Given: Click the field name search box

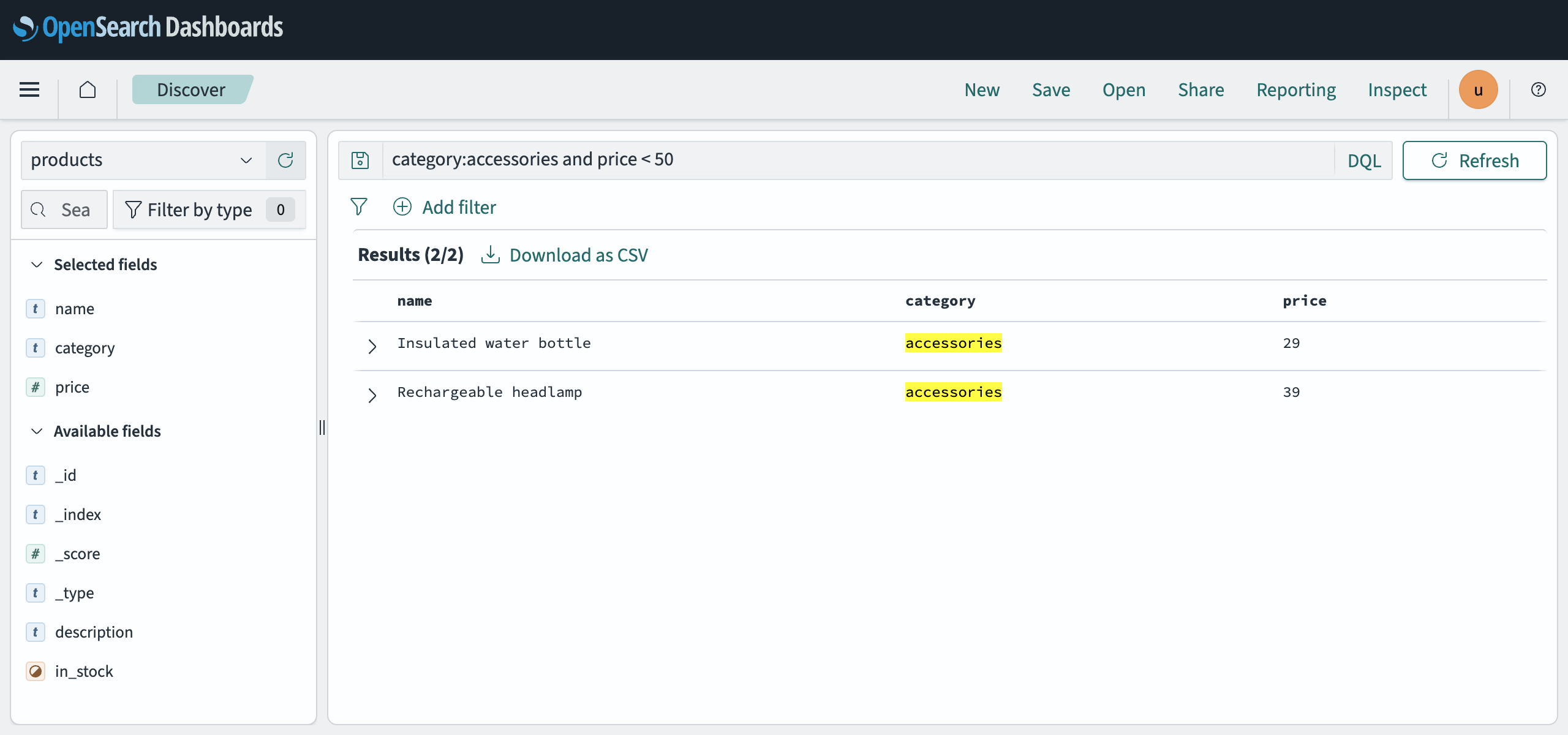Looking at the screenshot, I should [x=64, y=209].
